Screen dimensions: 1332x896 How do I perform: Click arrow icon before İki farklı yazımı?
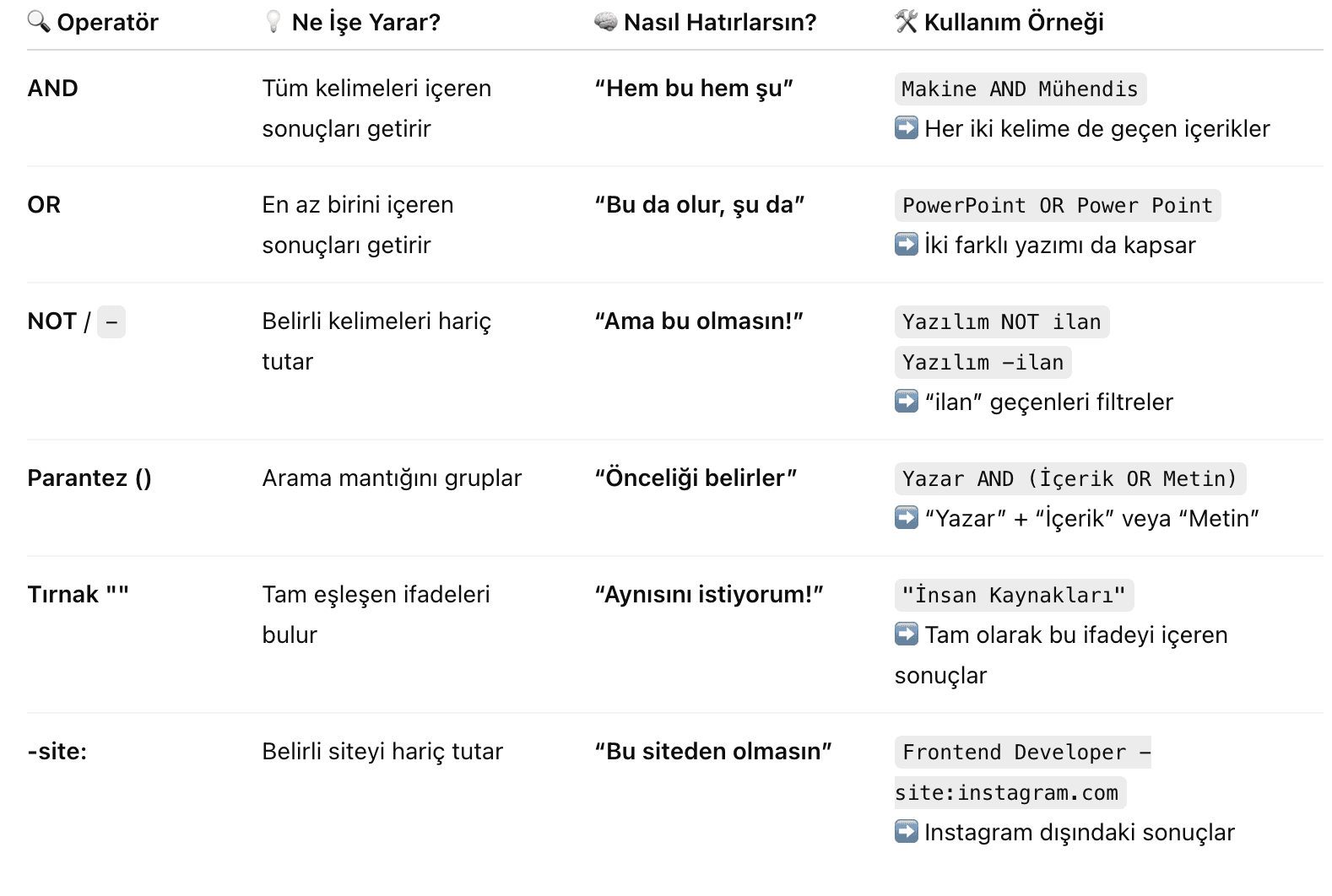[x=907, y=245]
